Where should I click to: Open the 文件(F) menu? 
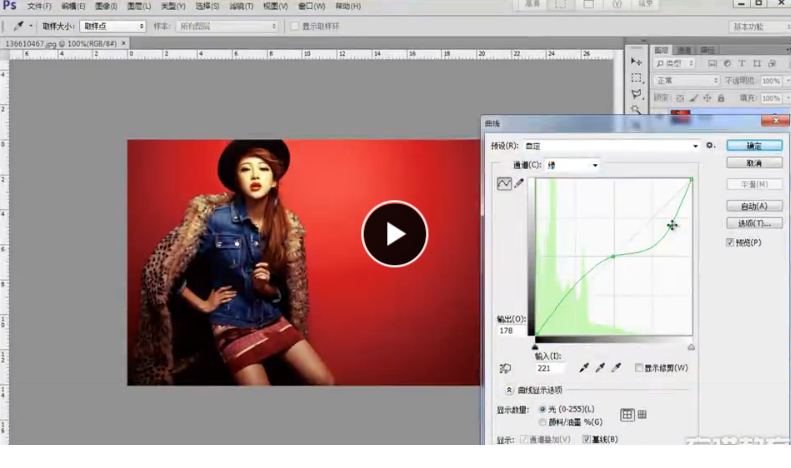pos(39,7)
